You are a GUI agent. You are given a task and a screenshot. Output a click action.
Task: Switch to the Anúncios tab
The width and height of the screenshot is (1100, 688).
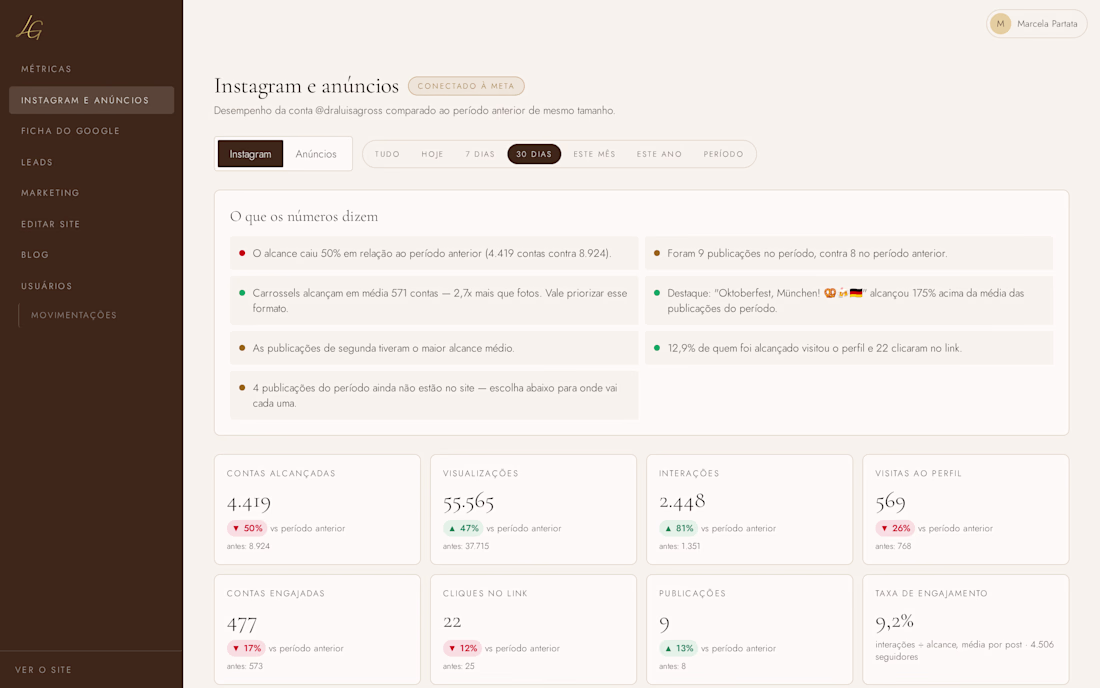pyautogui.click(x=316, y=154)
